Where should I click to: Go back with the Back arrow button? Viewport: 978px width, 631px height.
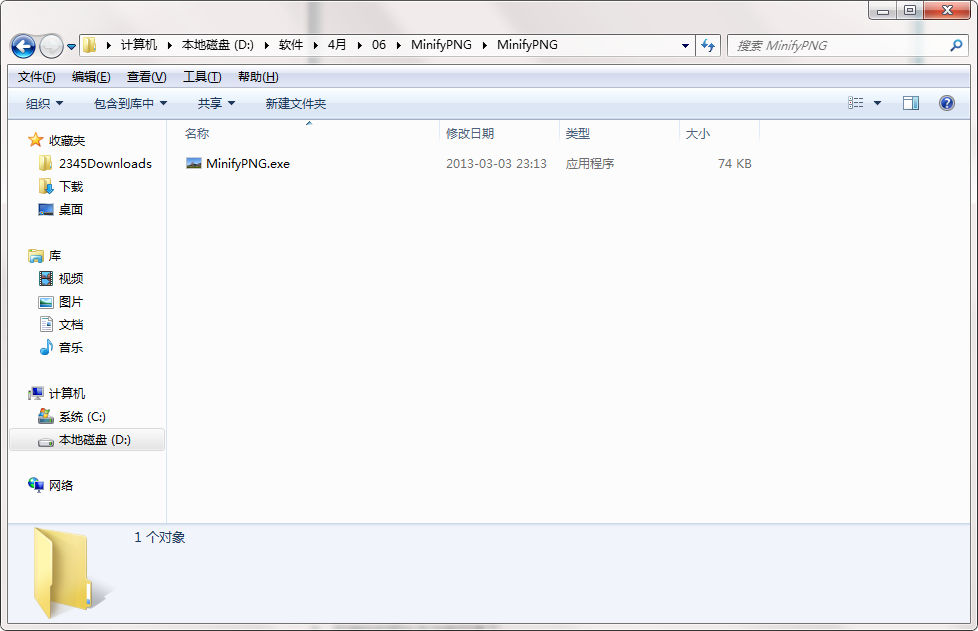coord(23,46)
